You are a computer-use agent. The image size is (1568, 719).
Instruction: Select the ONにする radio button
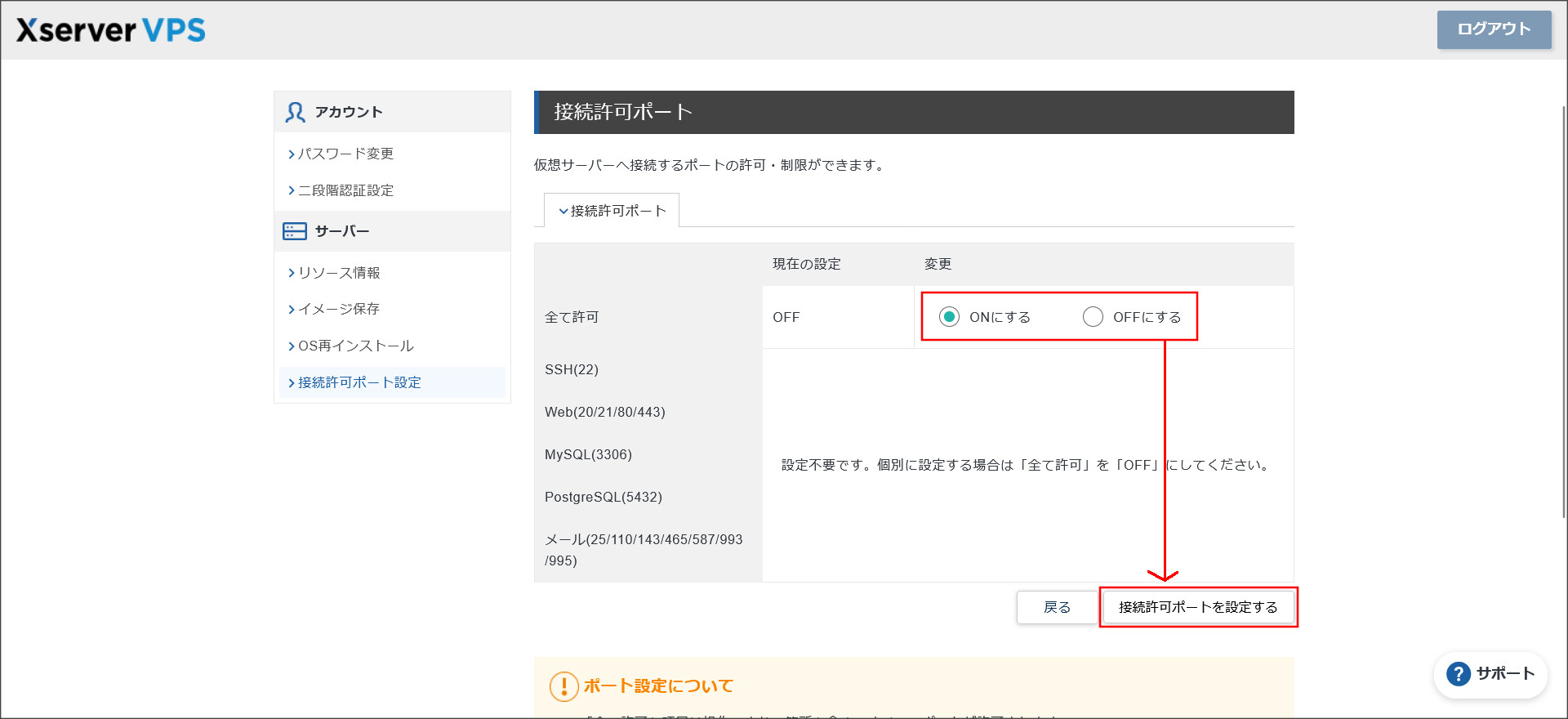pyautogui.click(x=949, y=317)
